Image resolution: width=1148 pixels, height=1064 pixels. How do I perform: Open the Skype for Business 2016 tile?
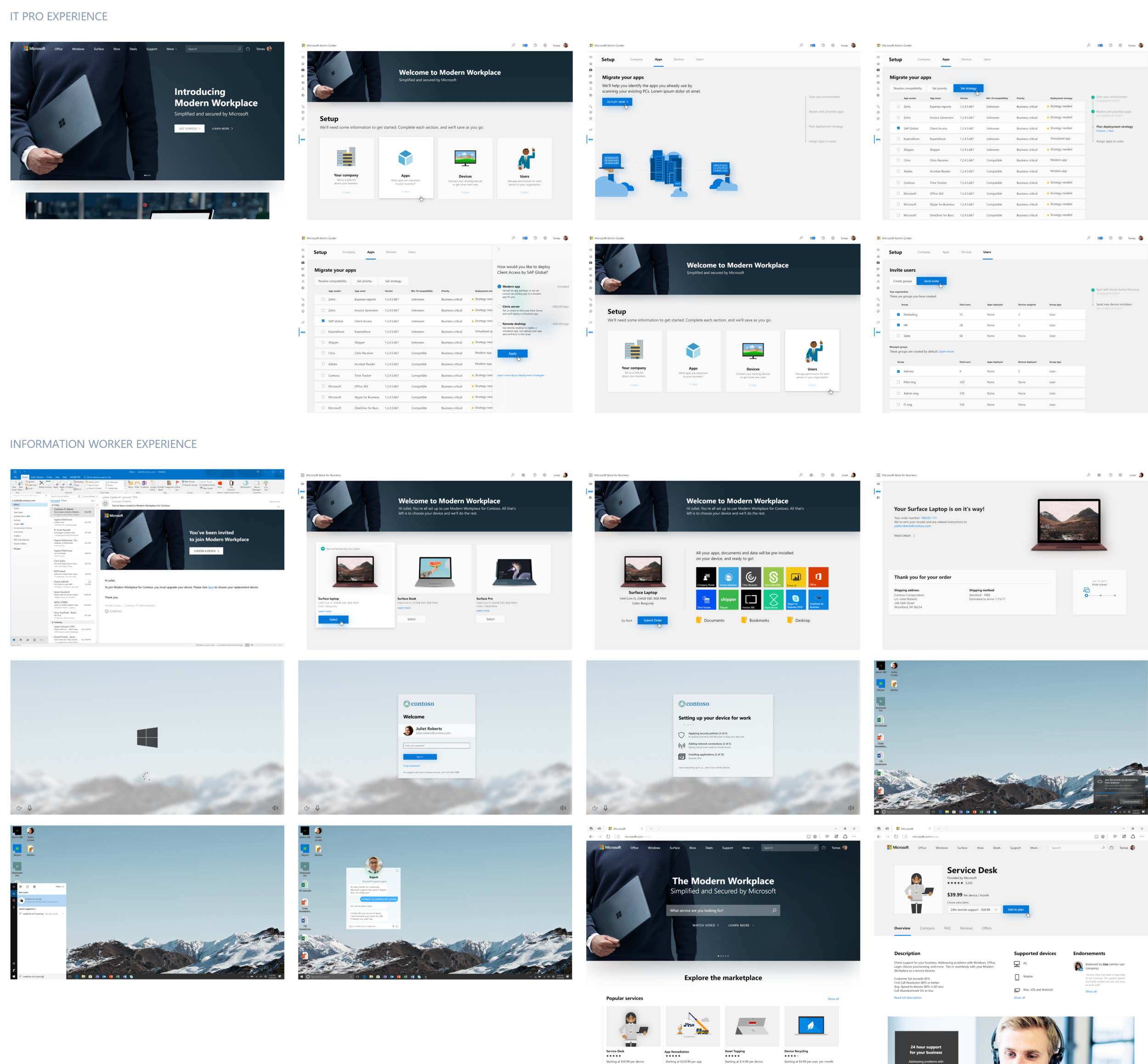click(796, 599)
